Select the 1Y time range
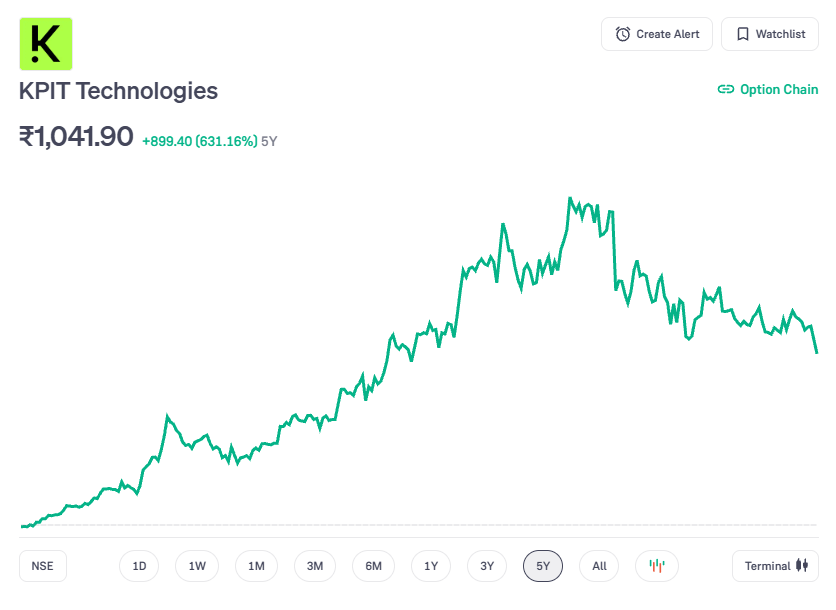Screen dimensions: 836x610 pos(431,566)
